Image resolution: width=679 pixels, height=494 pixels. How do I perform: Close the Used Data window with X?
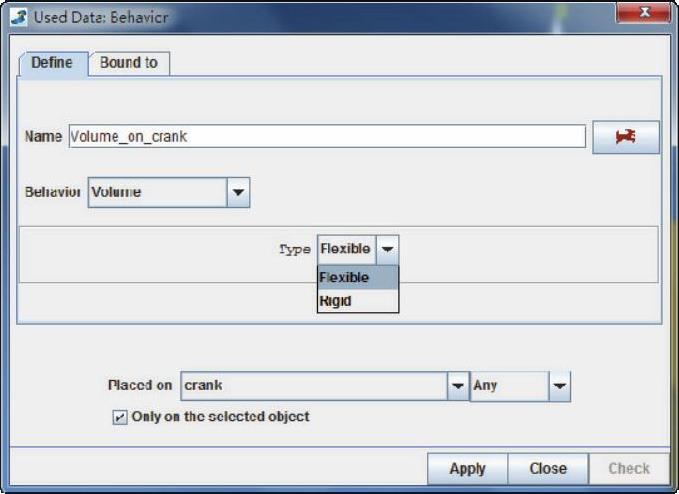tap(641, 15)
